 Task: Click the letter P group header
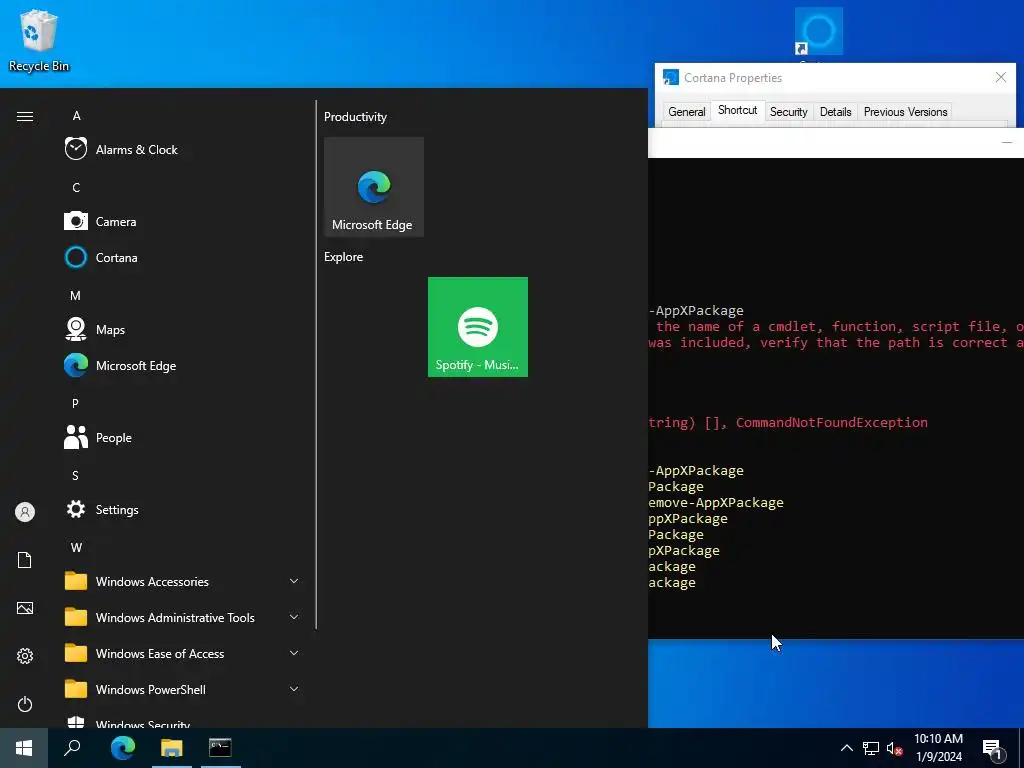[76, 404]
